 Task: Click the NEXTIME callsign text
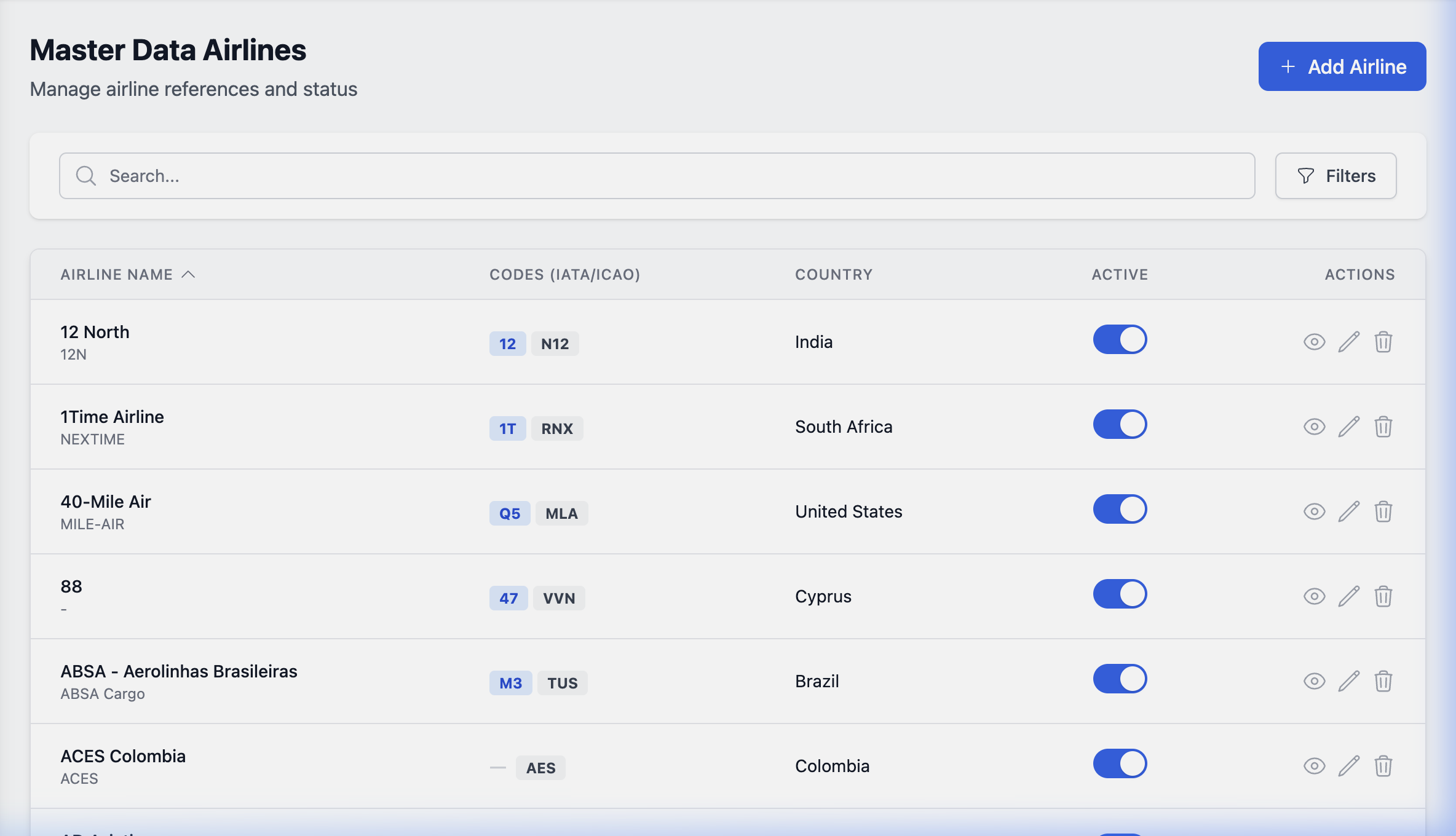coord(92,440)
